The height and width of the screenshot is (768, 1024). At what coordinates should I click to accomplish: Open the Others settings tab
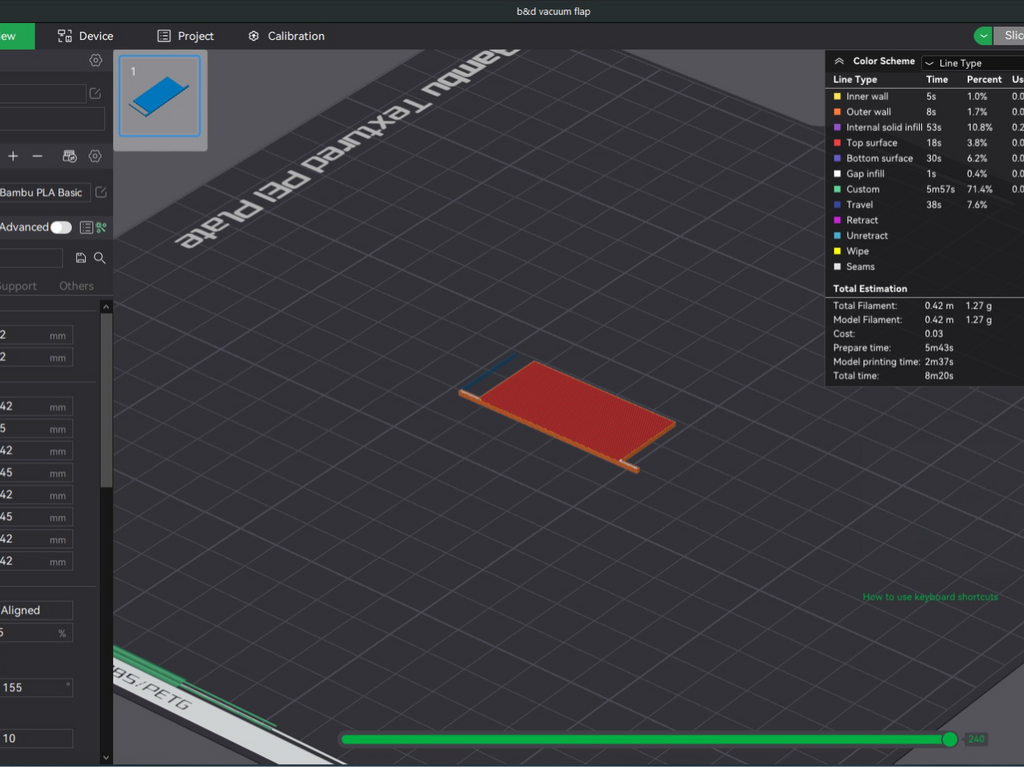click(x=76, y=286)
